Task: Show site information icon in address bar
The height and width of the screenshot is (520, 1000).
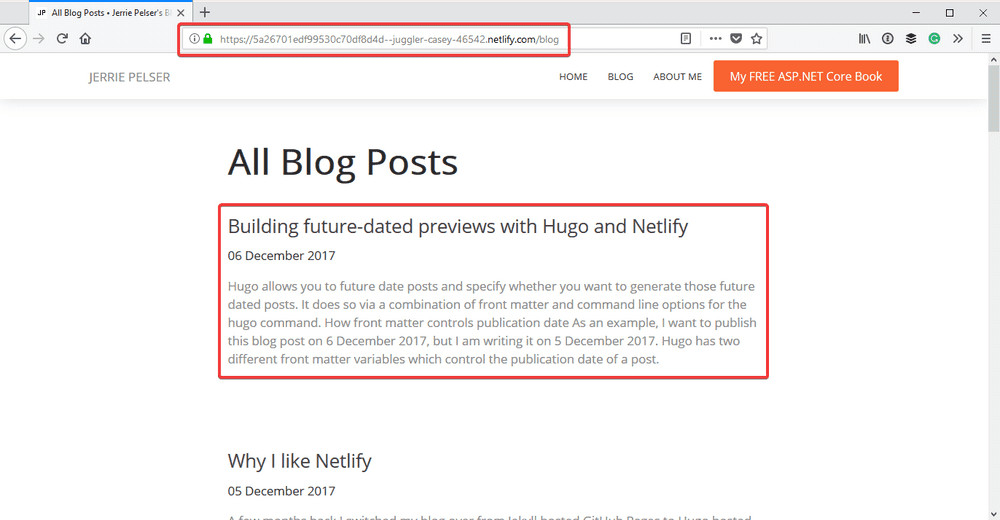Action: pos(195,39)
